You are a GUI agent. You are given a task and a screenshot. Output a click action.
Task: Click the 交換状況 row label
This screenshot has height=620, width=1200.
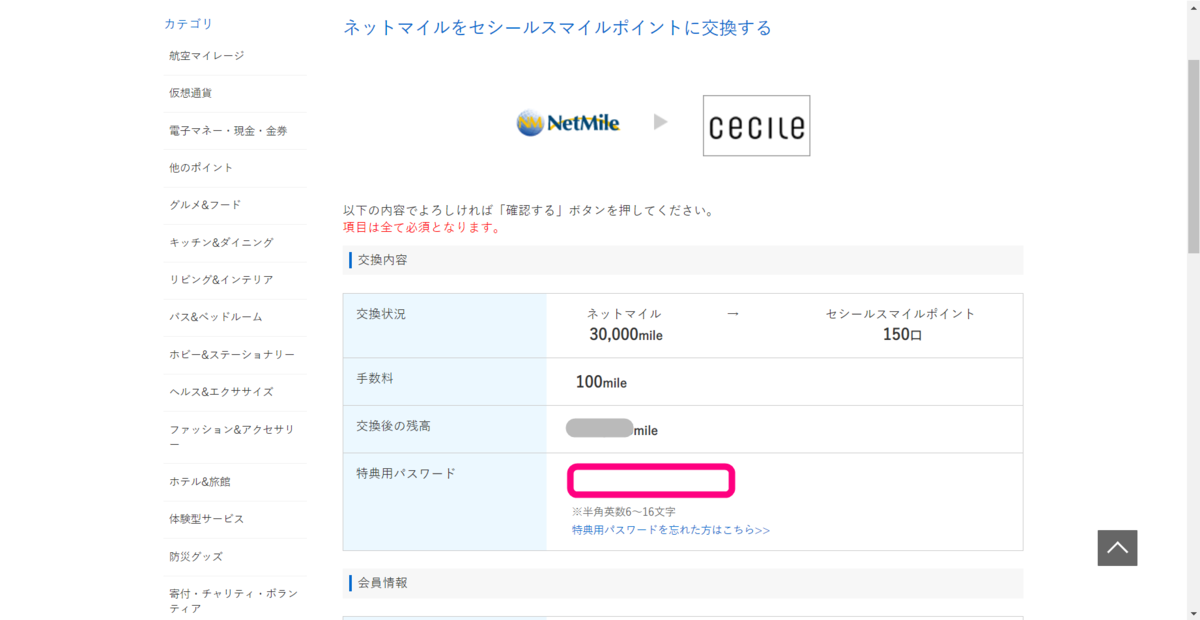pos(381,314)
